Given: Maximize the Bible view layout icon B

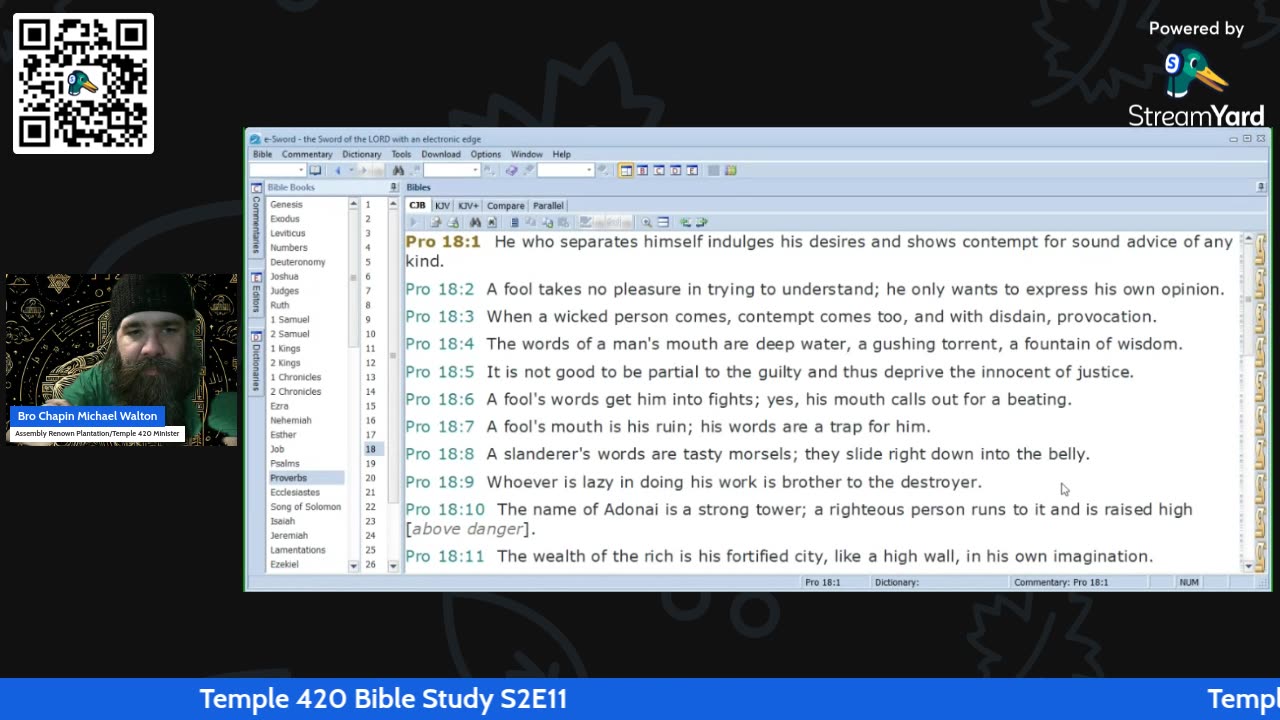Looking at the screenshot, I should pyautogui.click(x=643, y=170).
